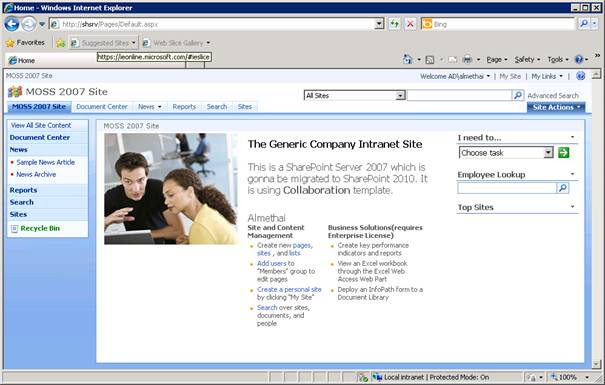Click the Employee Lookup magnifier icon
The height and width of the screenshot is (385, 605).
563,188
